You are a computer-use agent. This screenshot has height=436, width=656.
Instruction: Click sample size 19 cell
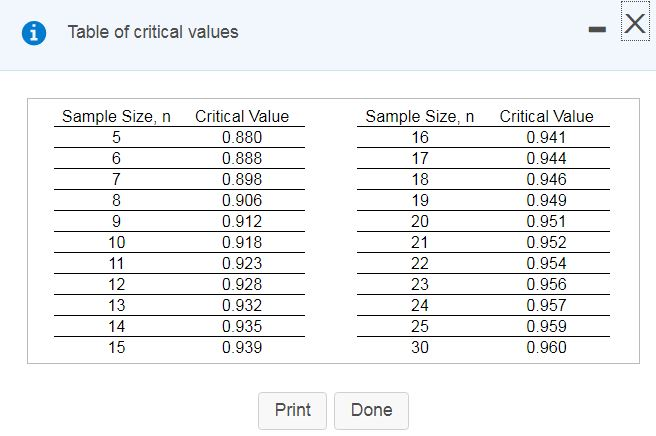(420, 200)
